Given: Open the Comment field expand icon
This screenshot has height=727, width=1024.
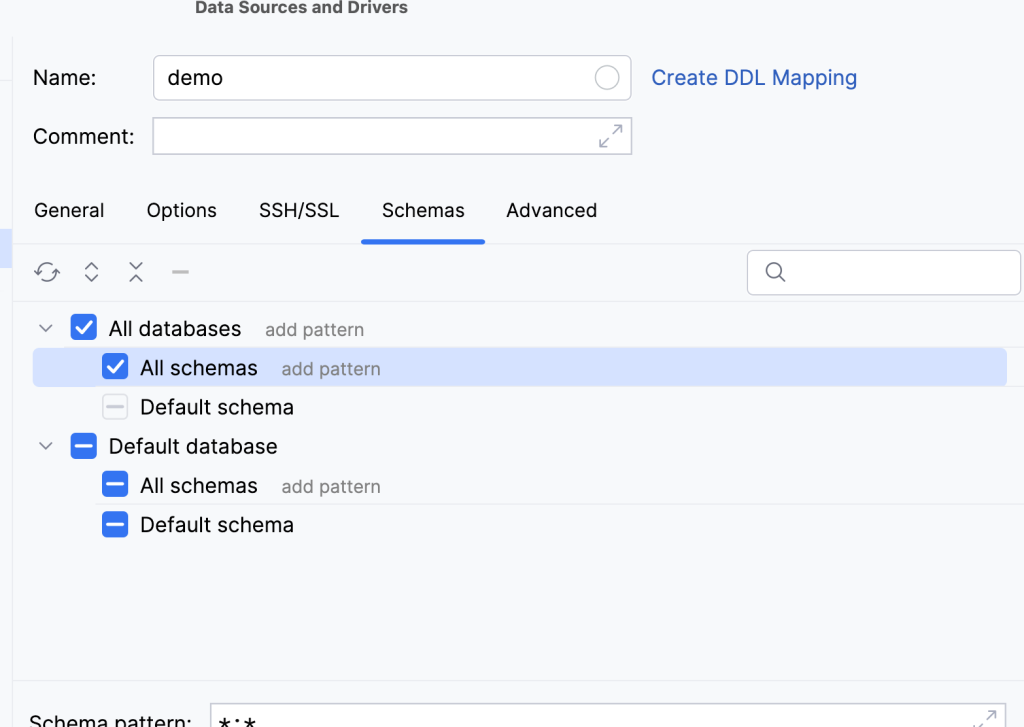Looking at the screenshot, I should click(611, 136).
